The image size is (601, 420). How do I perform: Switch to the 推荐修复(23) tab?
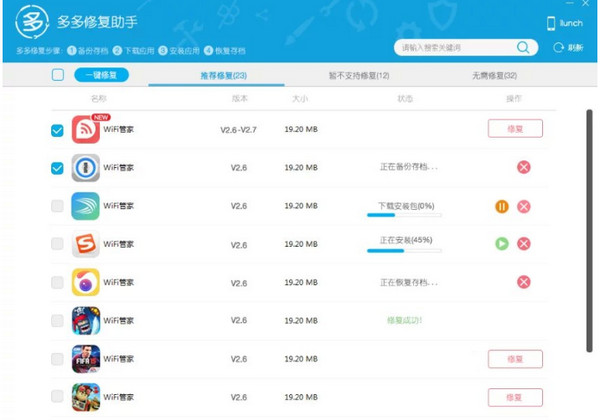tap(223, 75)
